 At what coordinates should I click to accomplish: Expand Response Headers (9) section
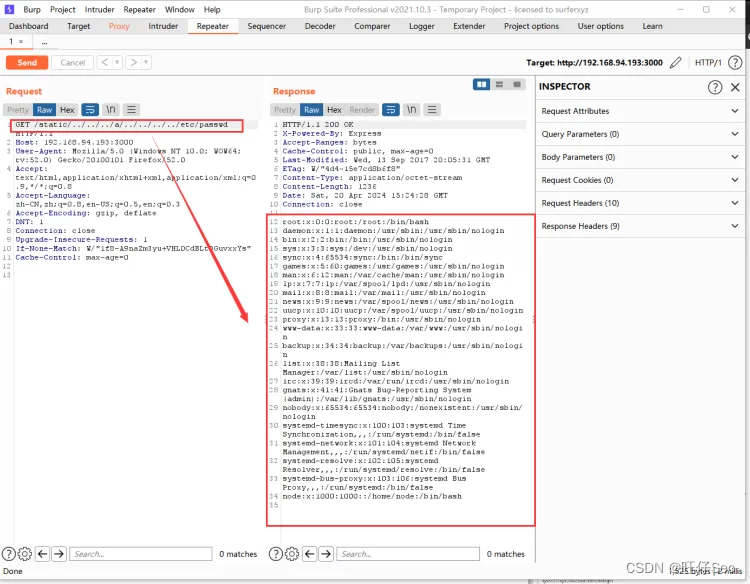pos(640,226)
